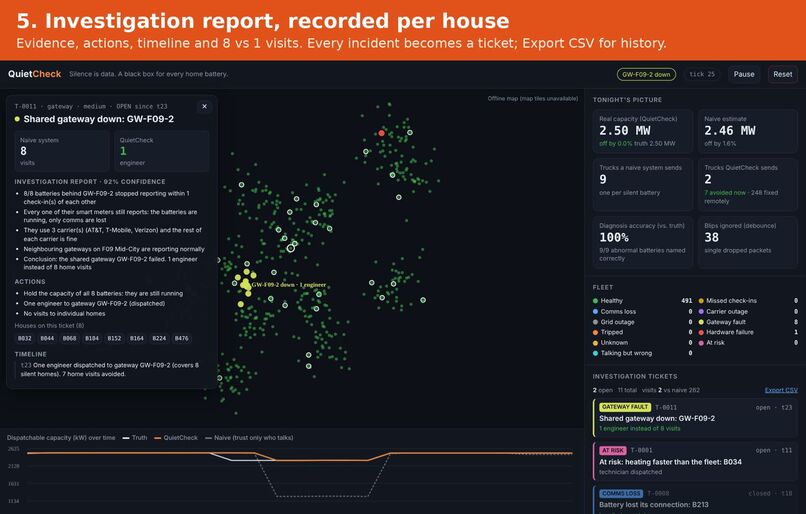The width and height of the screenshot is (806, 514).
Task: Select house chip 8476
Action: pyautogui.click(x=181, y=338)
